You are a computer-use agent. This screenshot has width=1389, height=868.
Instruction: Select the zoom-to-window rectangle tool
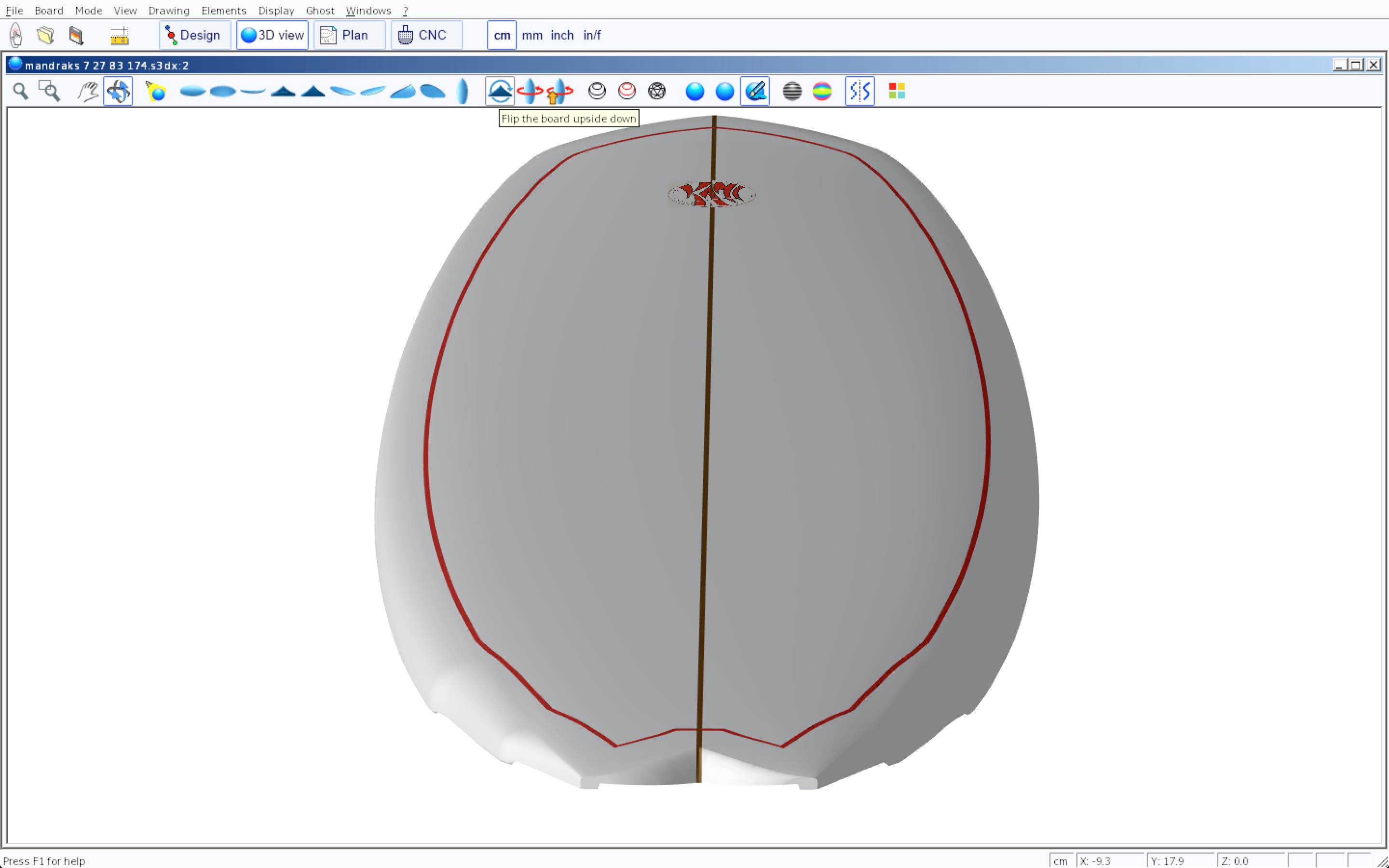pos(49,91)
